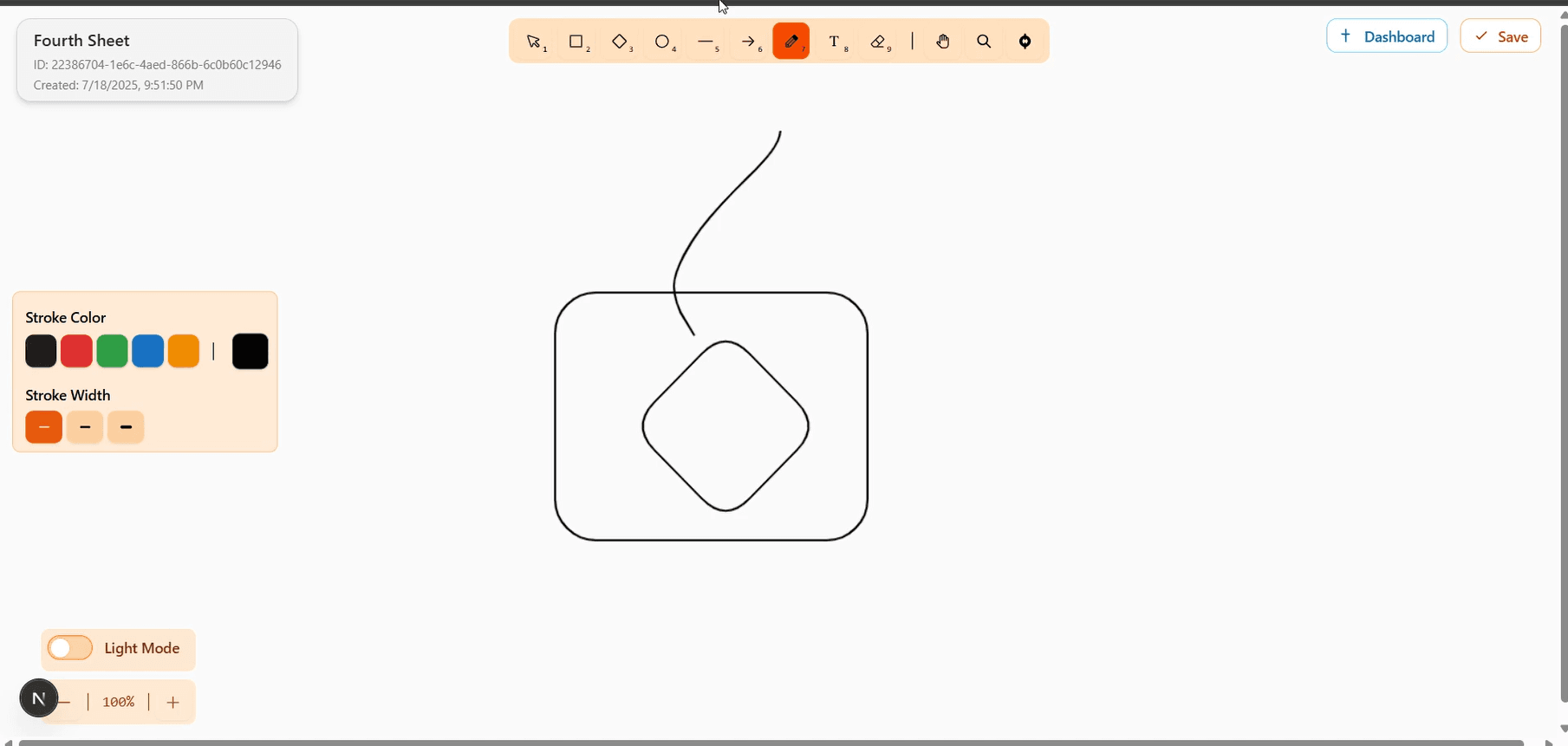Select the circle shape tool

(x=664, y=42)
